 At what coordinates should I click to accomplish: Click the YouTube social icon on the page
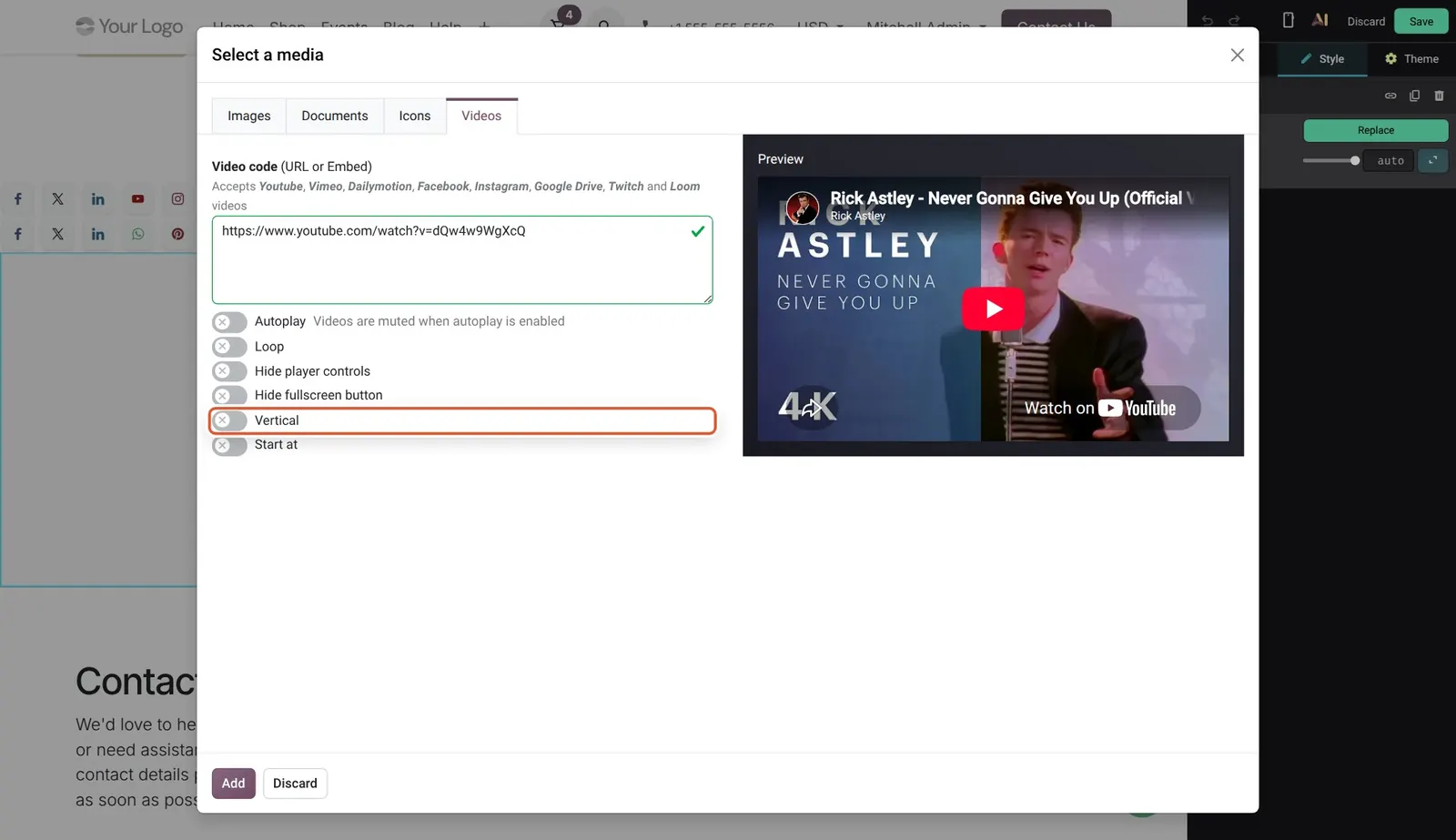[x=137, y=198]
